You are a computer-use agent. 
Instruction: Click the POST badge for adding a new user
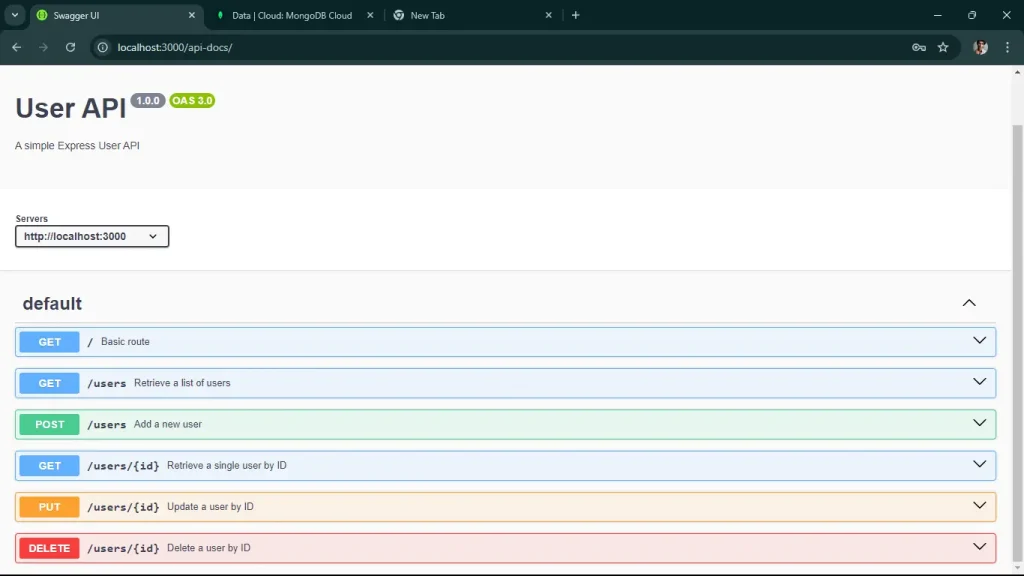(x=48, y=423)
